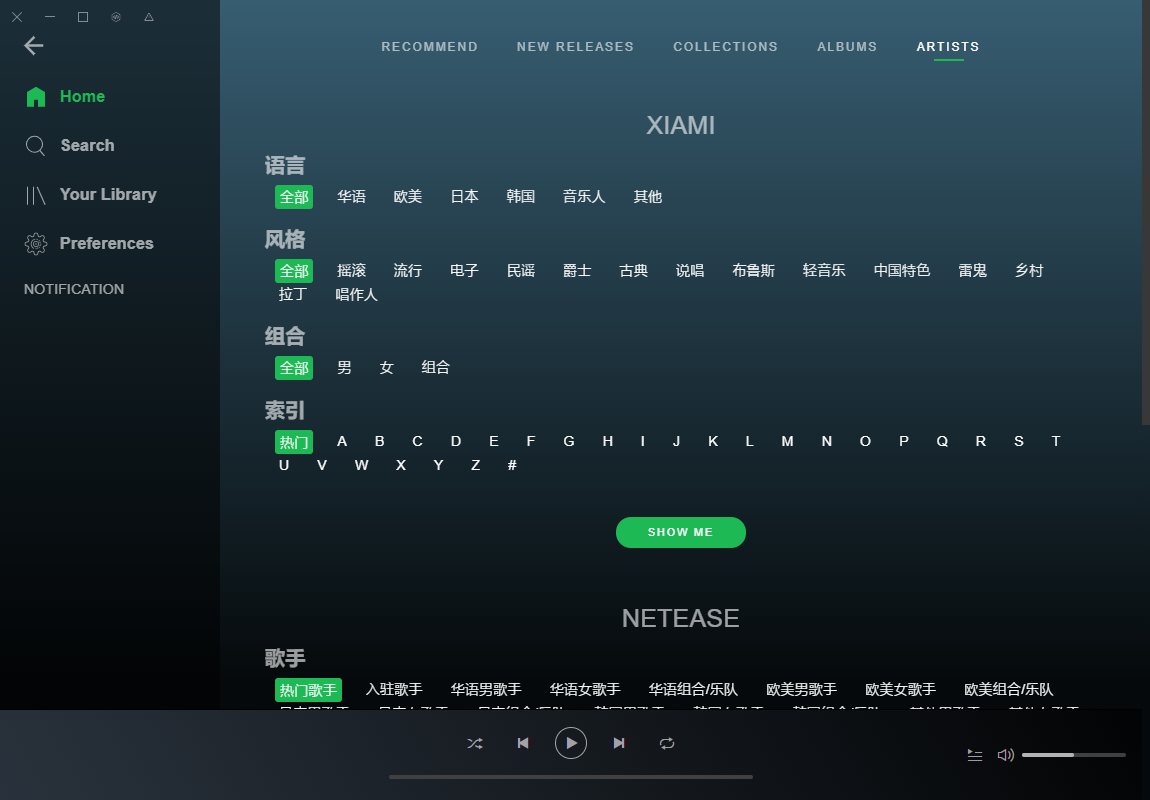Choose 唱作人 style filter
This screenshot has height=800, width=1150.
tap(356, 294)
